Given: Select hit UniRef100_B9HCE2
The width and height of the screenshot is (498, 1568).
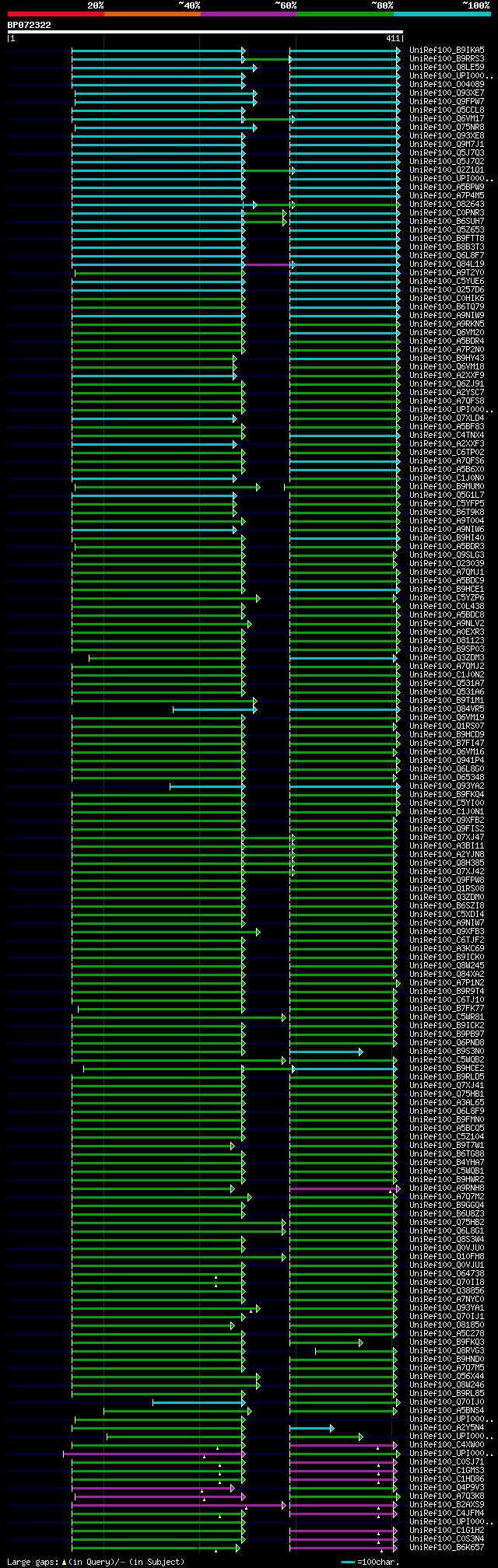Looking at the screenshot, I should [x=447, y=1068].
